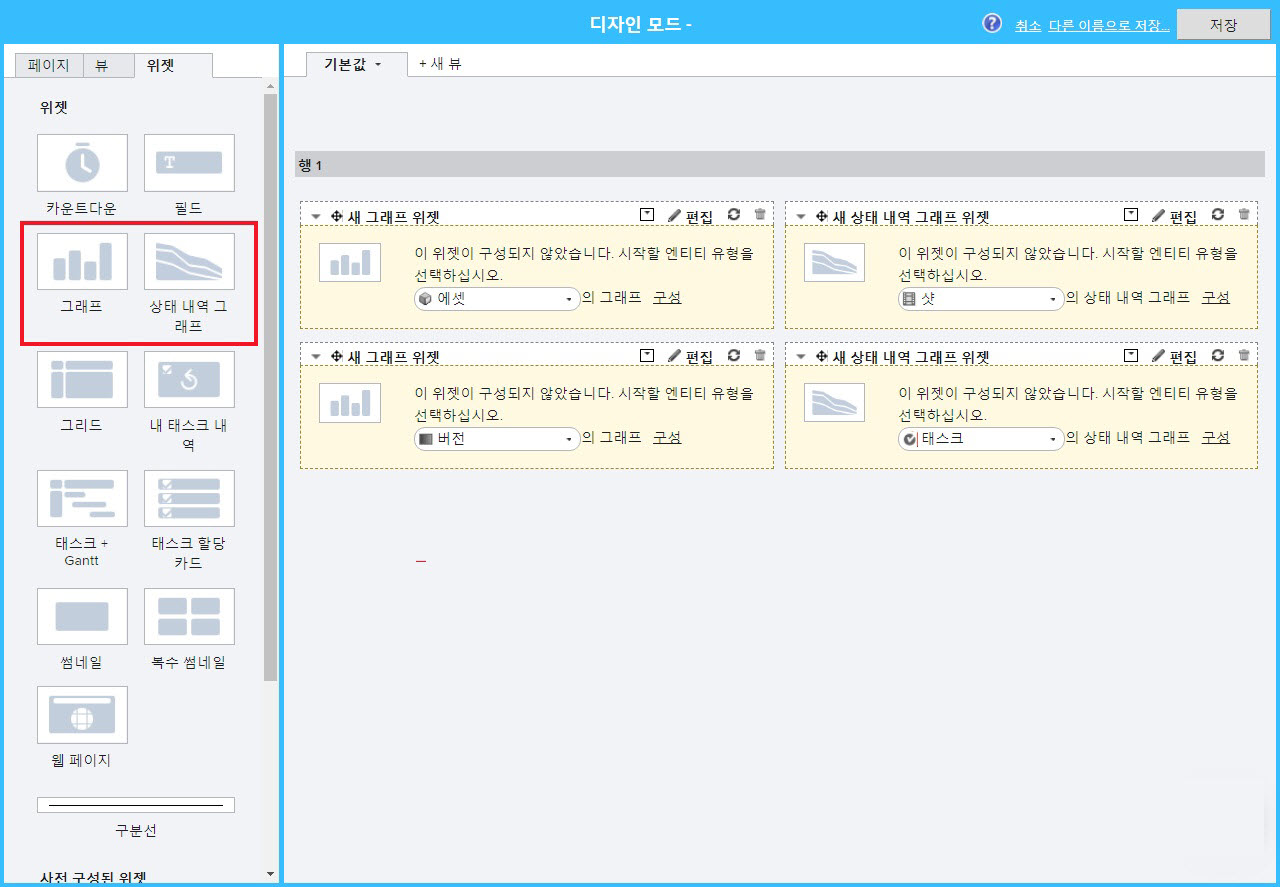Image resolution: width=1280 pixels, height=887 pixels.
Task: Delete the 샷 status history widget
Action: click(1244, 215)
